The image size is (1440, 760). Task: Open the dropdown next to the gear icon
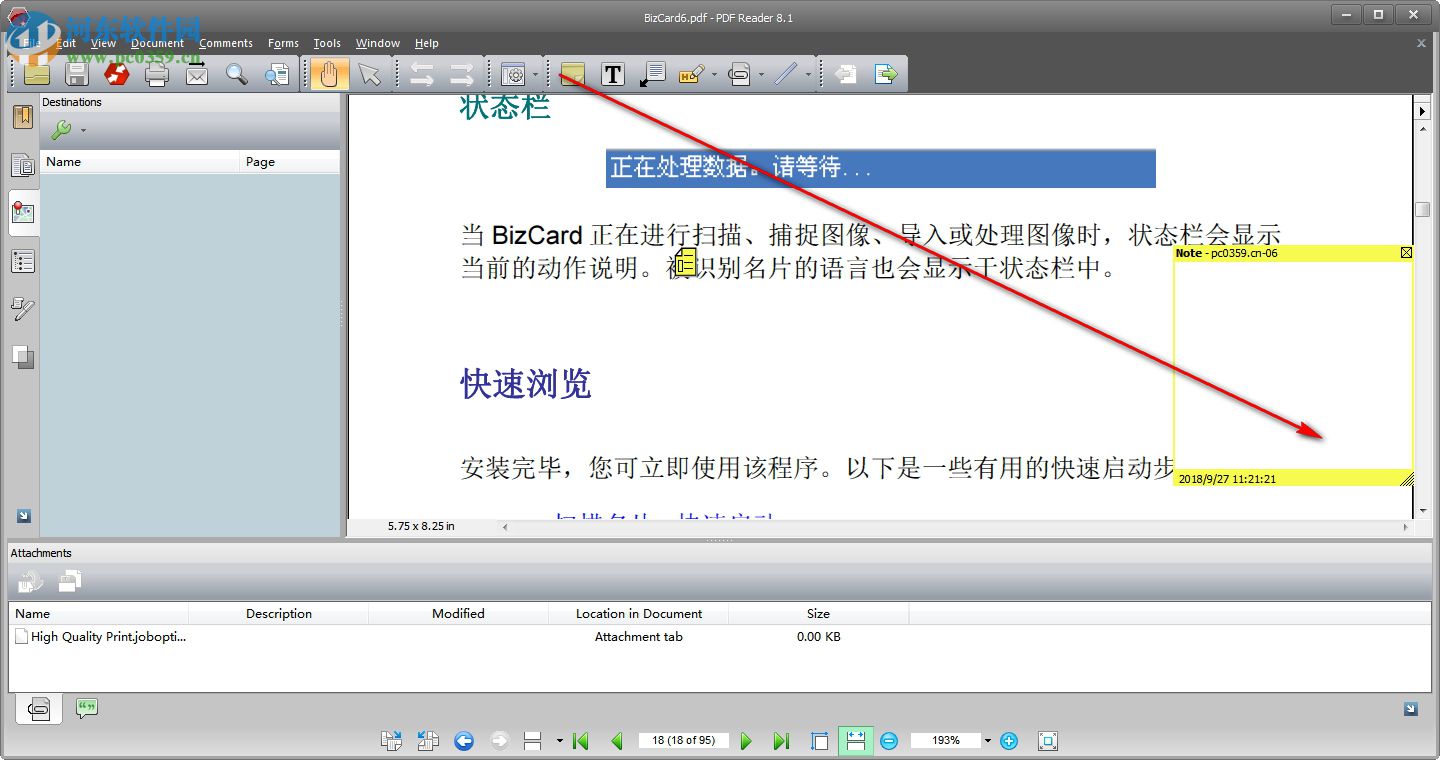[536, 74]
